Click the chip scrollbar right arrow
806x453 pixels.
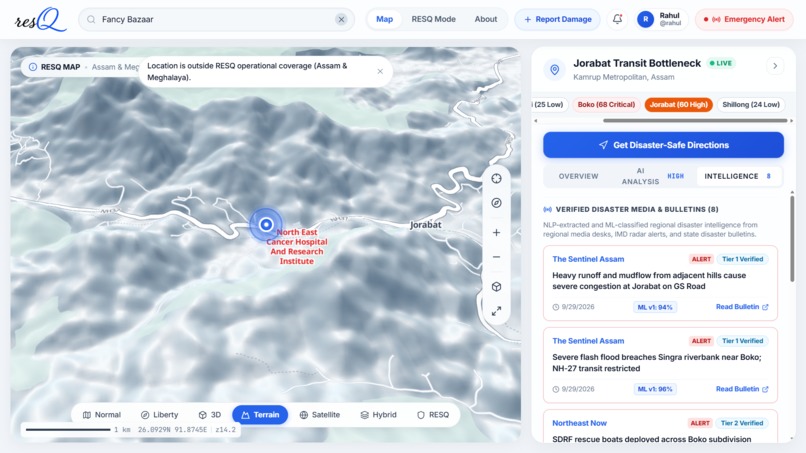(x=791, y=121)
